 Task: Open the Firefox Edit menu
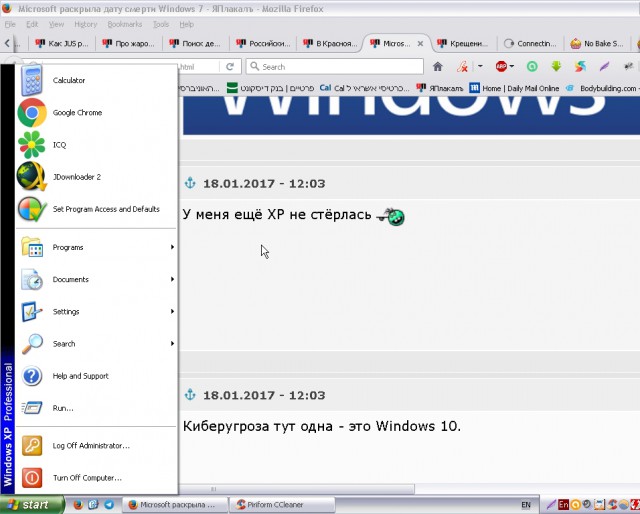point(32,24)
